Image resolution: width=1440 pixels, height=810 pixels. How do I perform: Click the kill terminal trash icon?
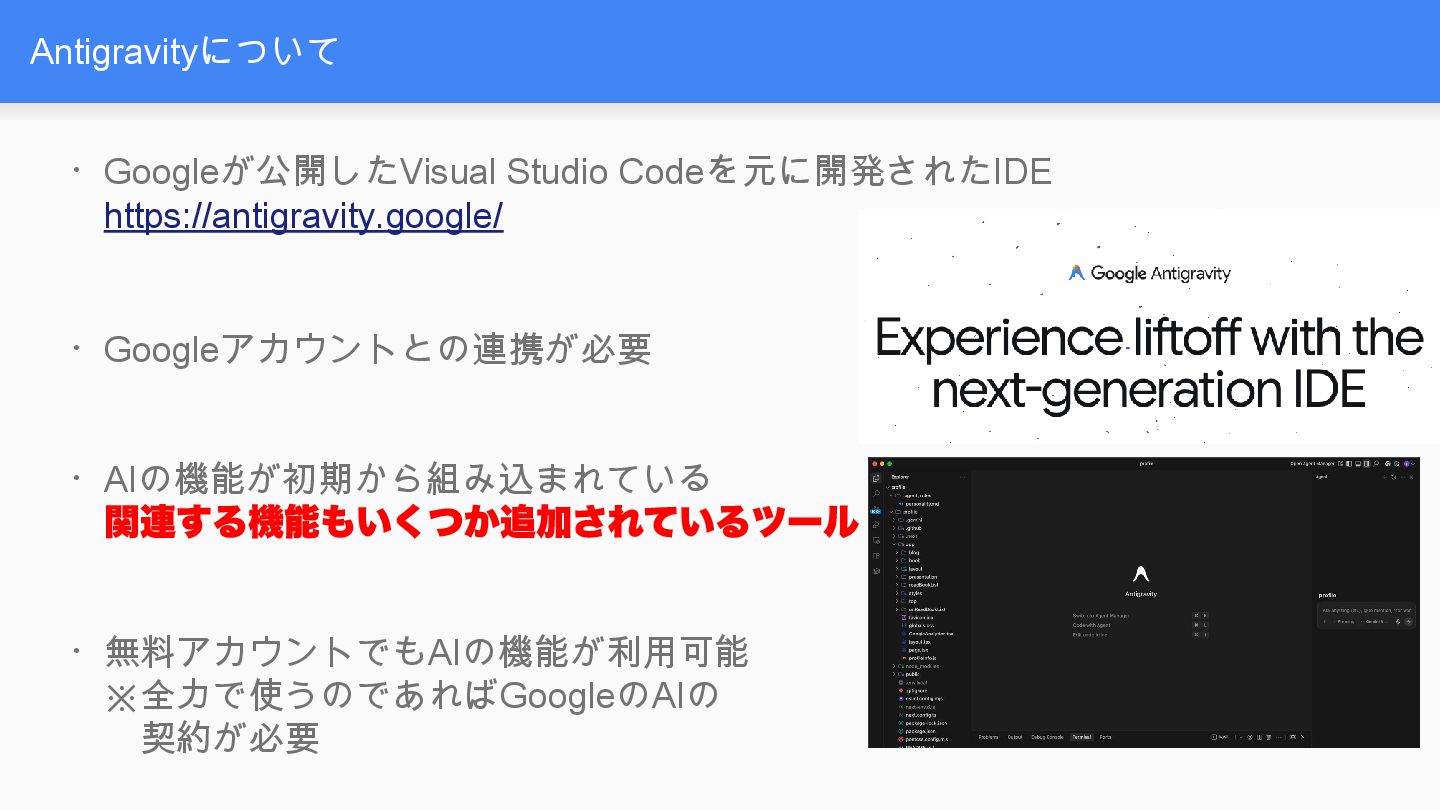[1269, 737]
